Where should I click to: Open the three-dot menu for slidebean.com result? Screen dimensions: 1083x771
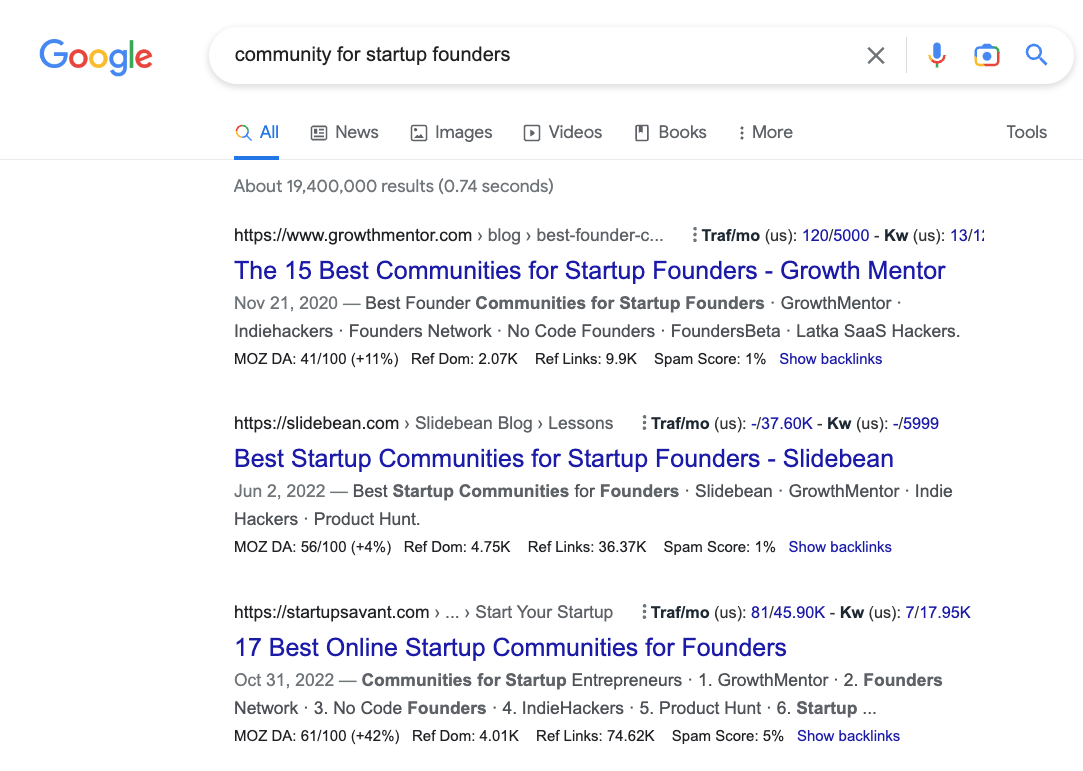[x=644, y=423]
